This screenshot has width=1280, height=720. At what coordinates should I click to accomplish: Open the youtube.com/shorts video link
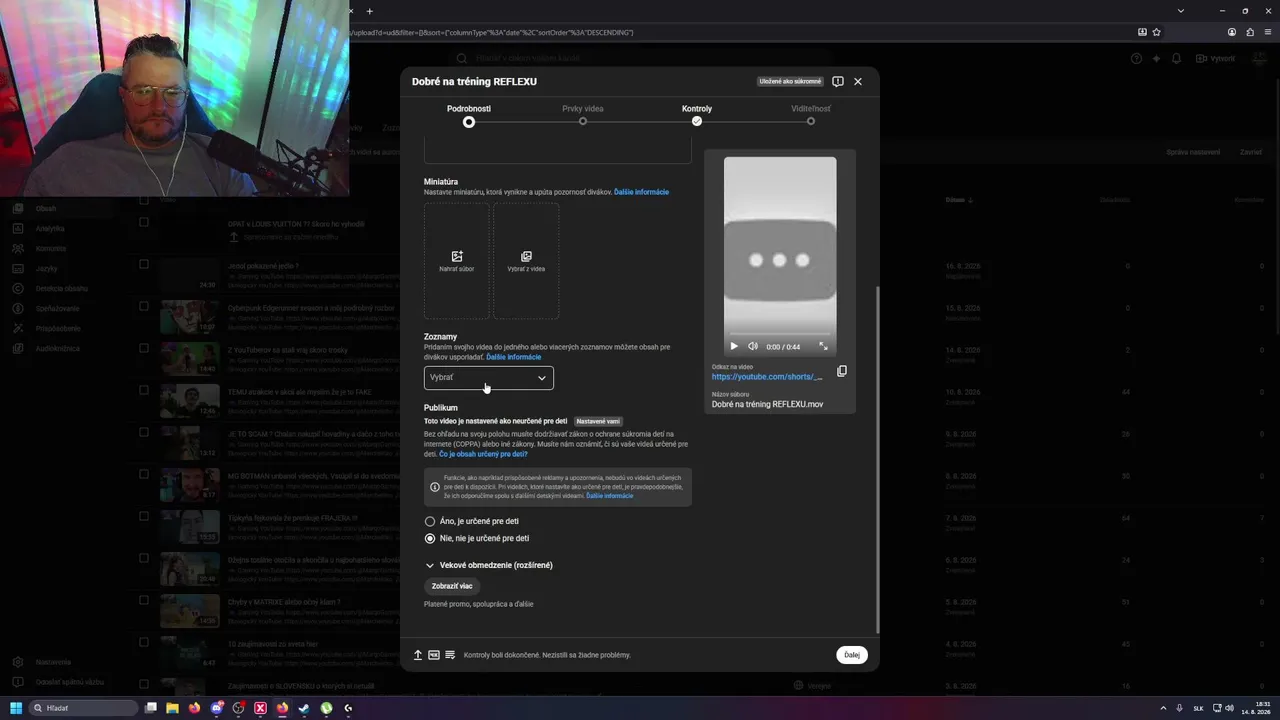(767, 377)
